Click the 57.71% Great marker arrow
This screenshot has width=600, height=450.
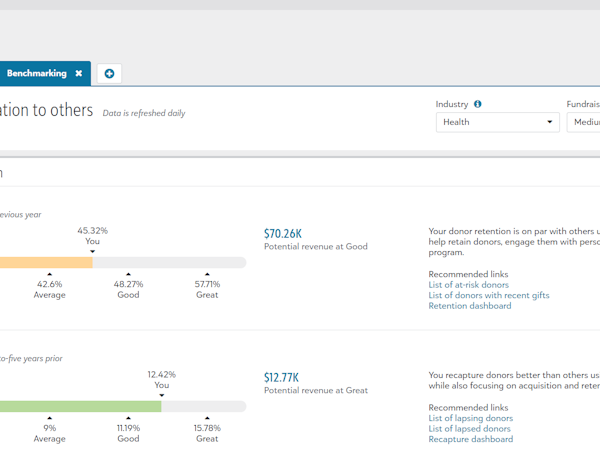(207, 273)
